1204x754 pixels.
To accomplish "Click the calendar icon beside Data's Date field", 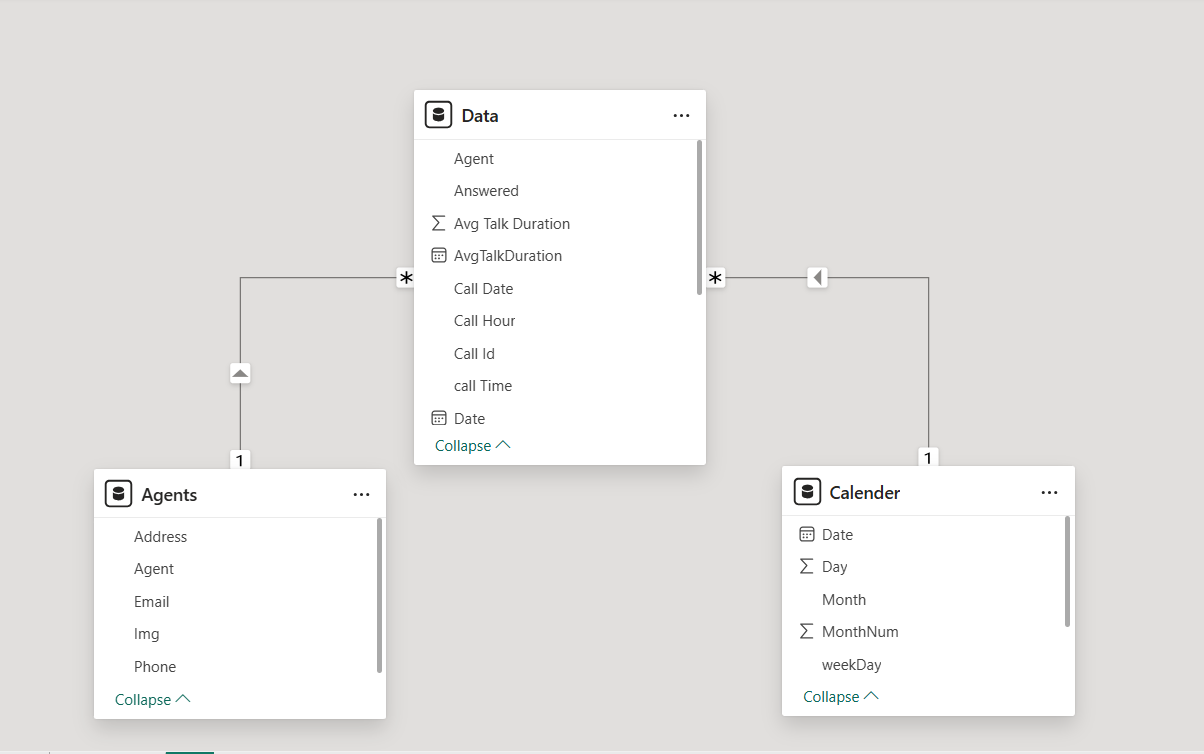I will [x=438, y=418].
